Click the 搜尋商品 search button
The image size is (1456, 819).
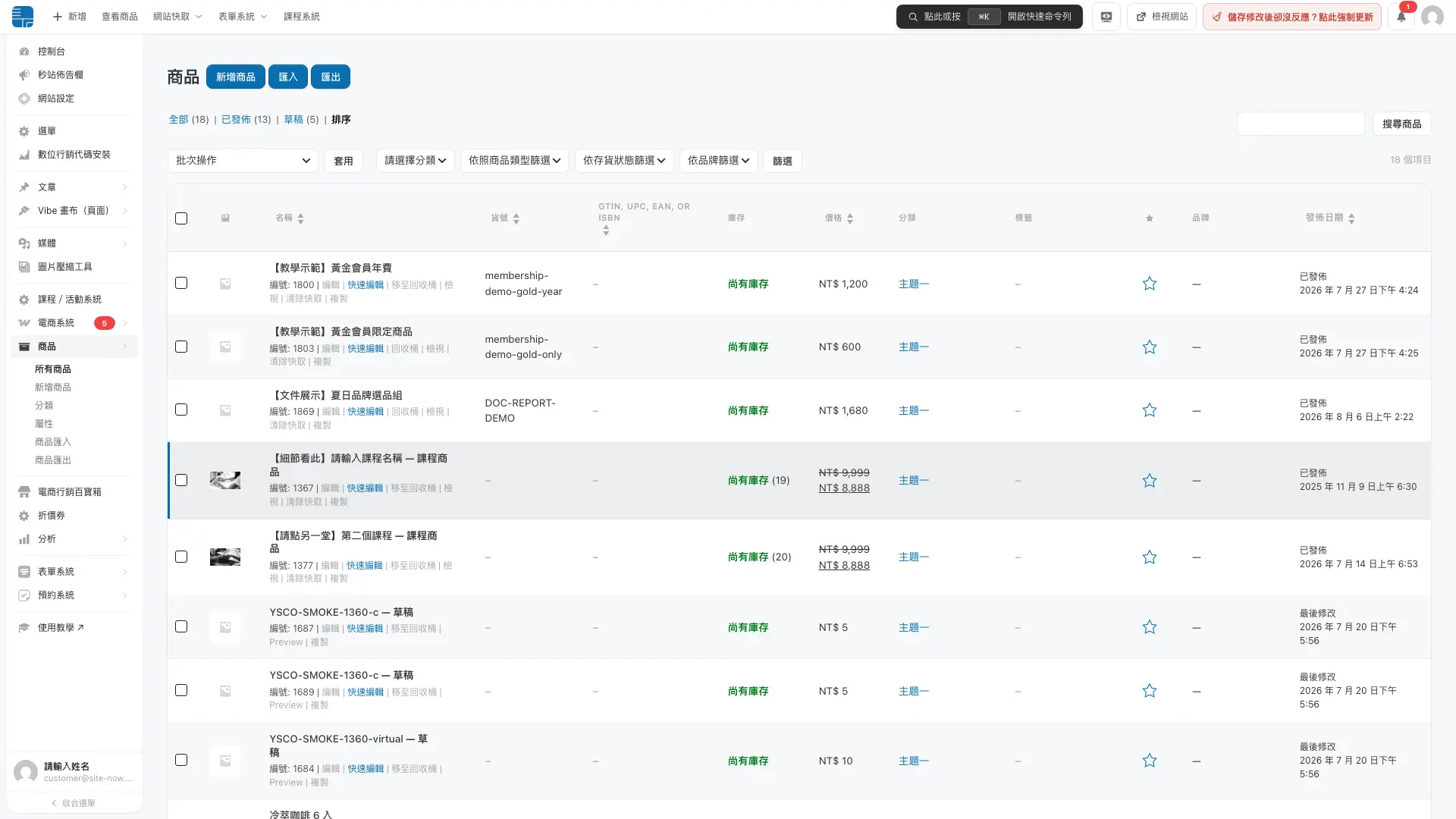tap(1402, 124)
